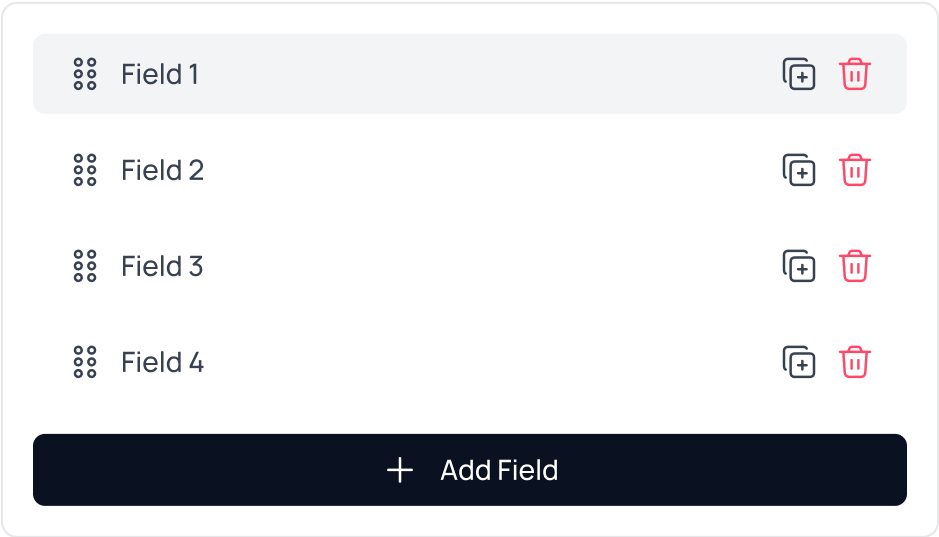Click the drag handle for Field 3
This screenshot has width=939, height=537.
tap(85, 266)
